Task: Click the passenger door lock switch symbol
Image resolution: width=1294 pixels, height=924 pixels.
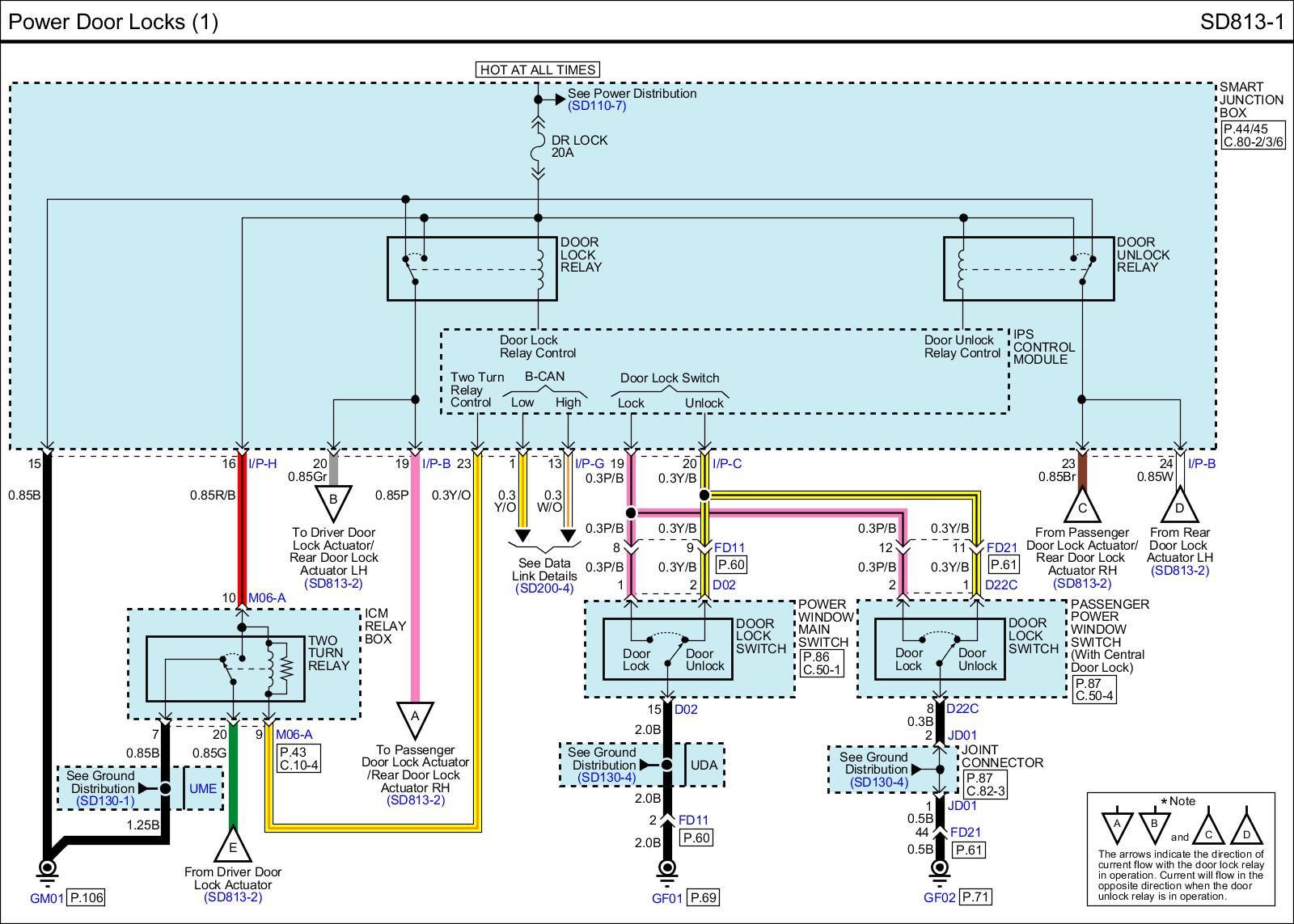Action: click(x=941, y=648)
